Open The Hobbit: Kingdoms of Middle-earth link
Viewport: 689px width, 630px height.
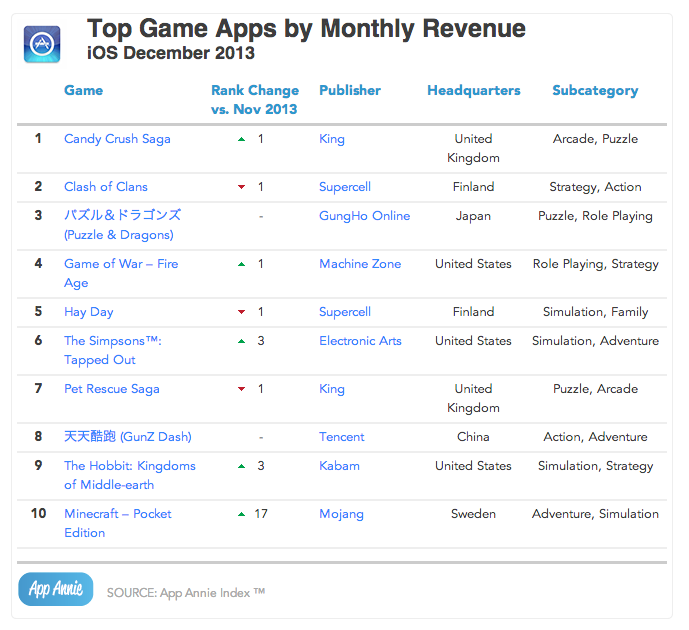coord(130,475)
